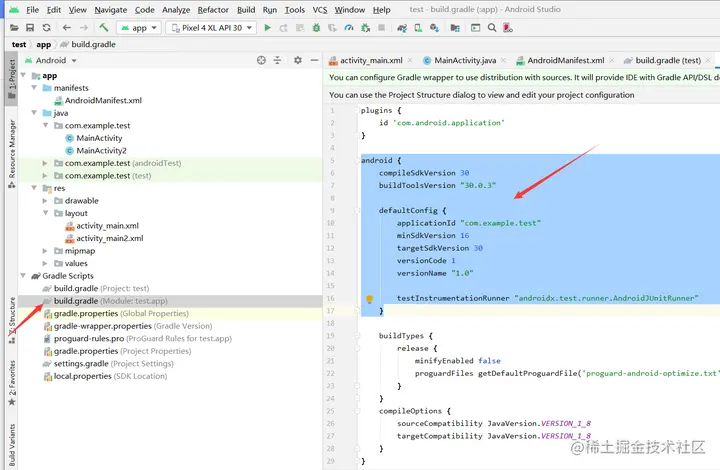720x470 pixels.
Task: Sync Project with Gradle Files elephant icon
Action: click(x=402, y=28)
